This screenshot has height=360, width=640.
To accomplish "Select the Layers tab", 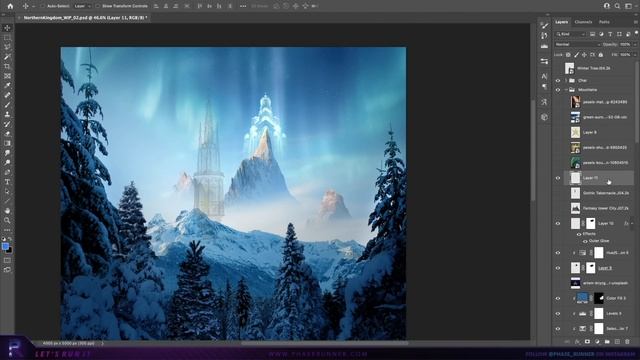I will coord(562,22).
